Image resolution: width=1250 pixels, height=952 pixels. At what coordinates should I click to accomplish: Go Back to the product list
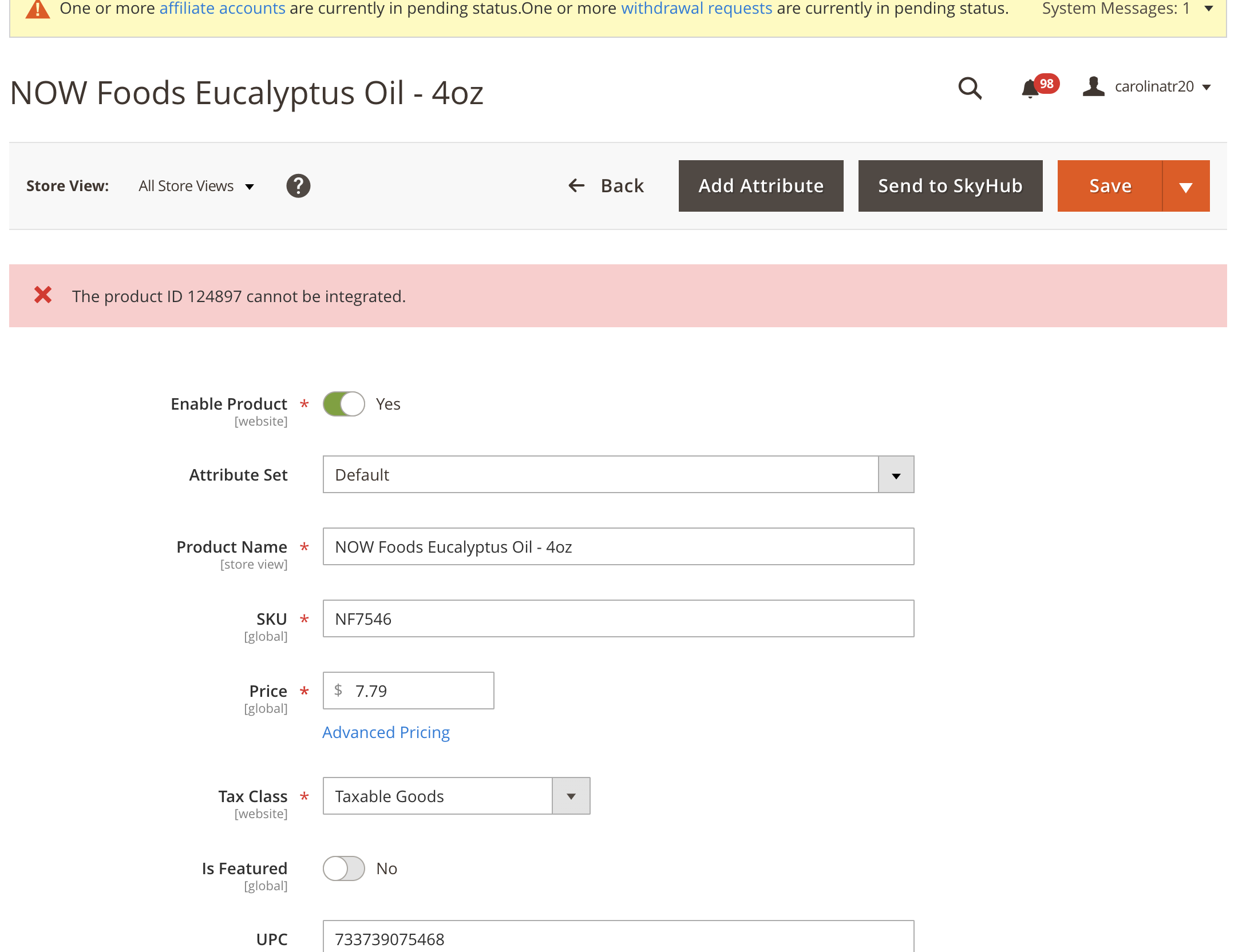[606, 186]
